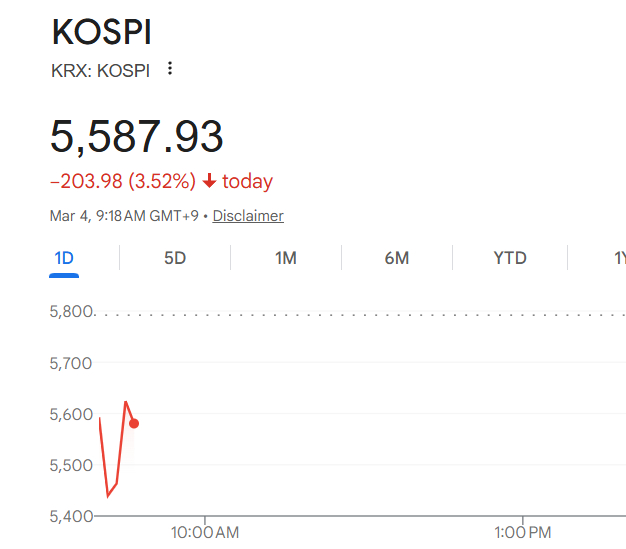
Task: Click the red down arrow icon
Action: (x=209, y=181)
